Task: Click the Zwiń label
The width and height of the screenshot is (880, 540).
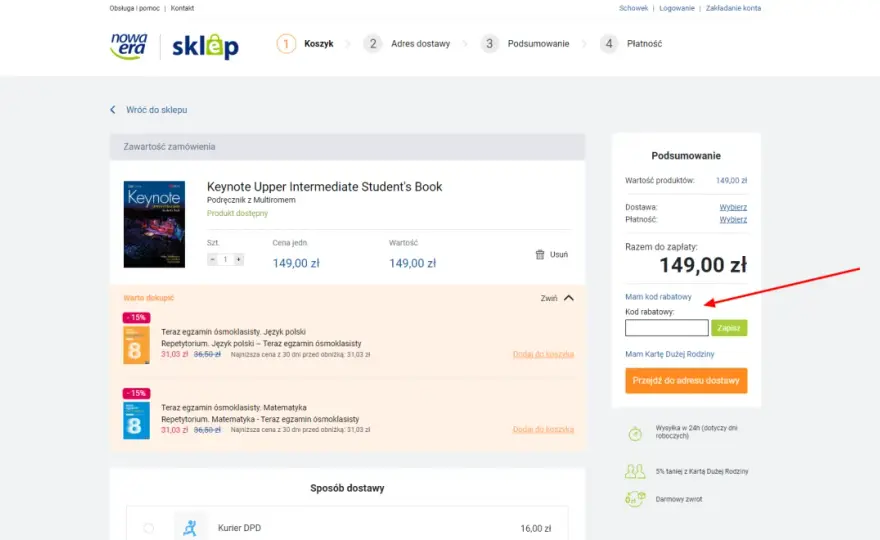Action: [549, 298]
